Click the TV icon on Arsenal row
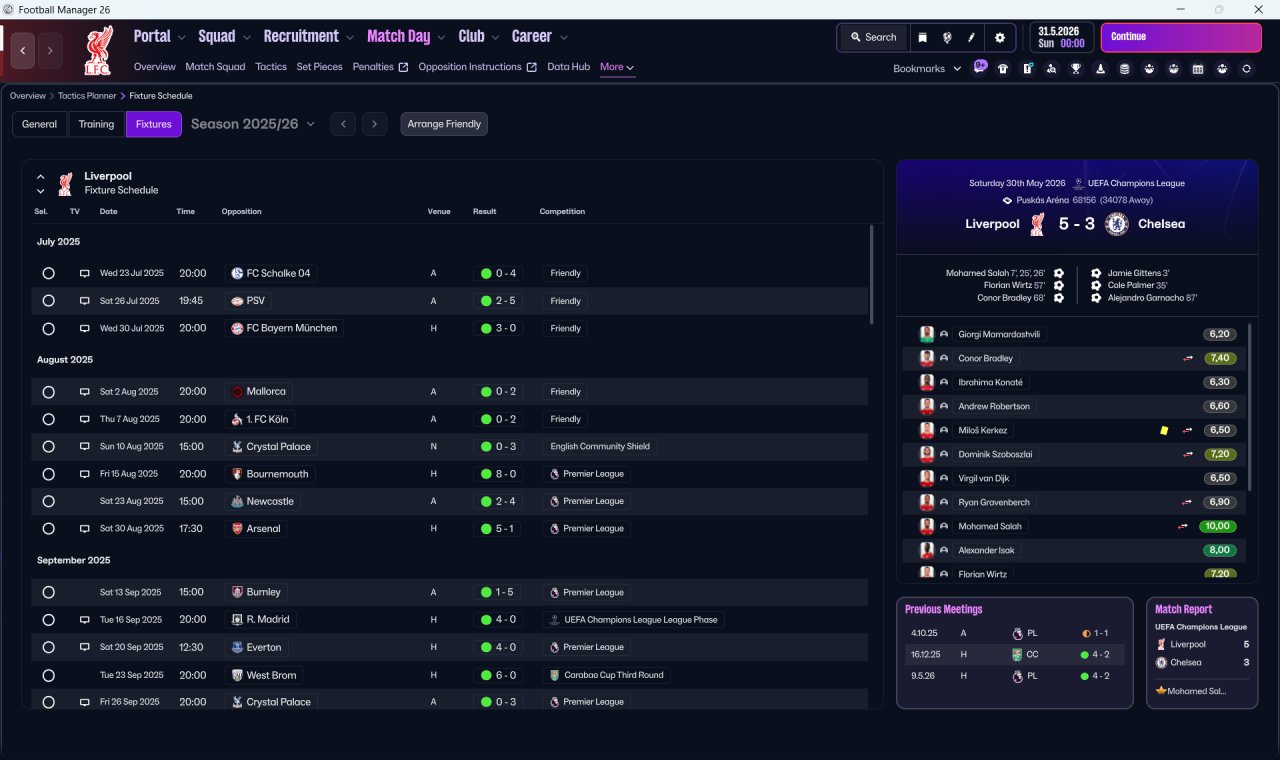 click(85, 528)
